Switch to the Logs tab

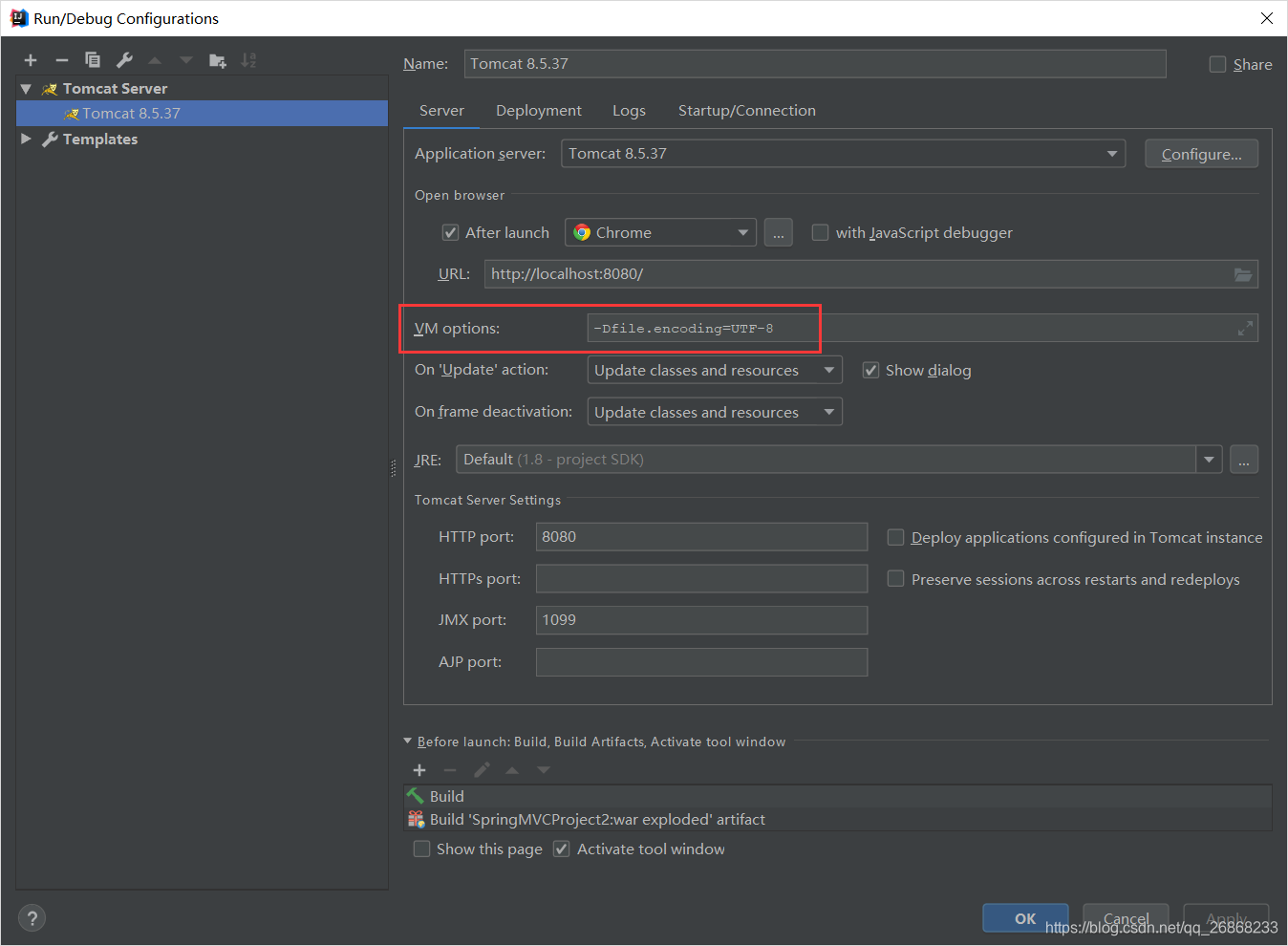pos(629,111)
